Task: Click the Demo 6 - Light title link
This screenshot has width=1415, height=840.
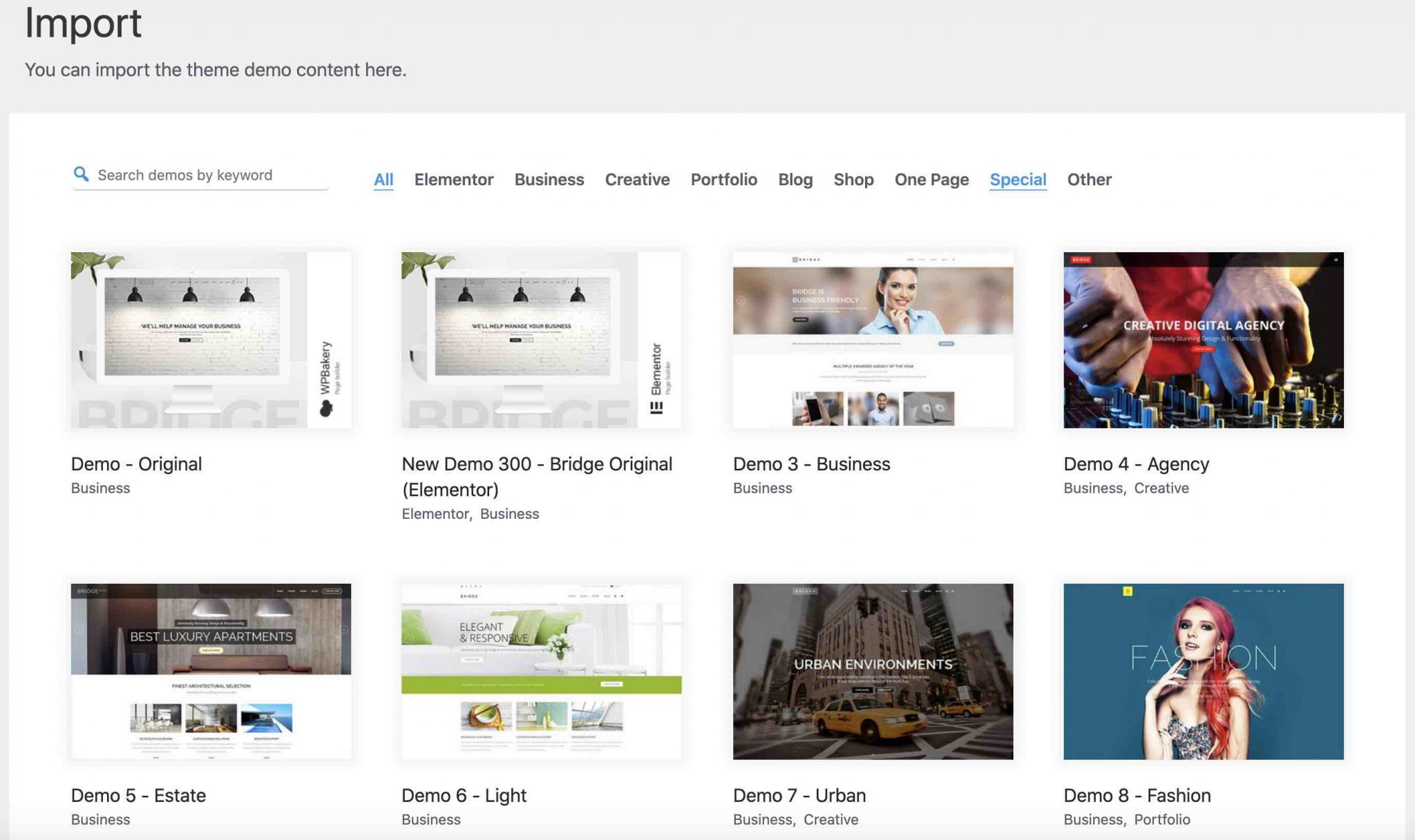Action: point(464,795)
